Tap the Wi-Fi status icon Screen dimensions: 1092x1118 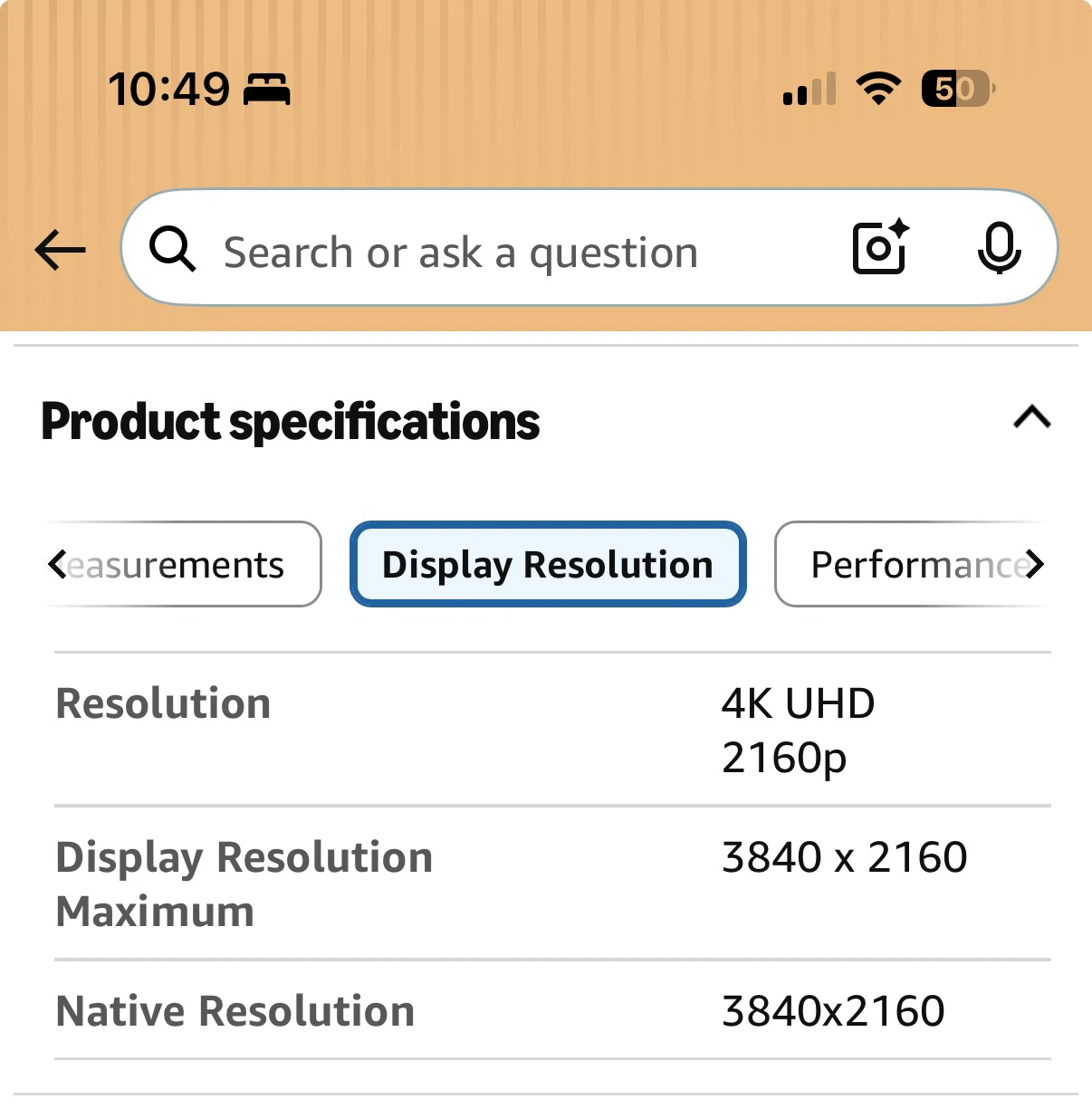coord(878,89)
